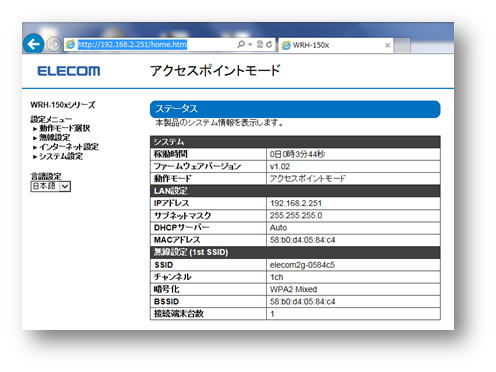
Task: Click the channel value 1ch
Action: (x=277, y=277)
